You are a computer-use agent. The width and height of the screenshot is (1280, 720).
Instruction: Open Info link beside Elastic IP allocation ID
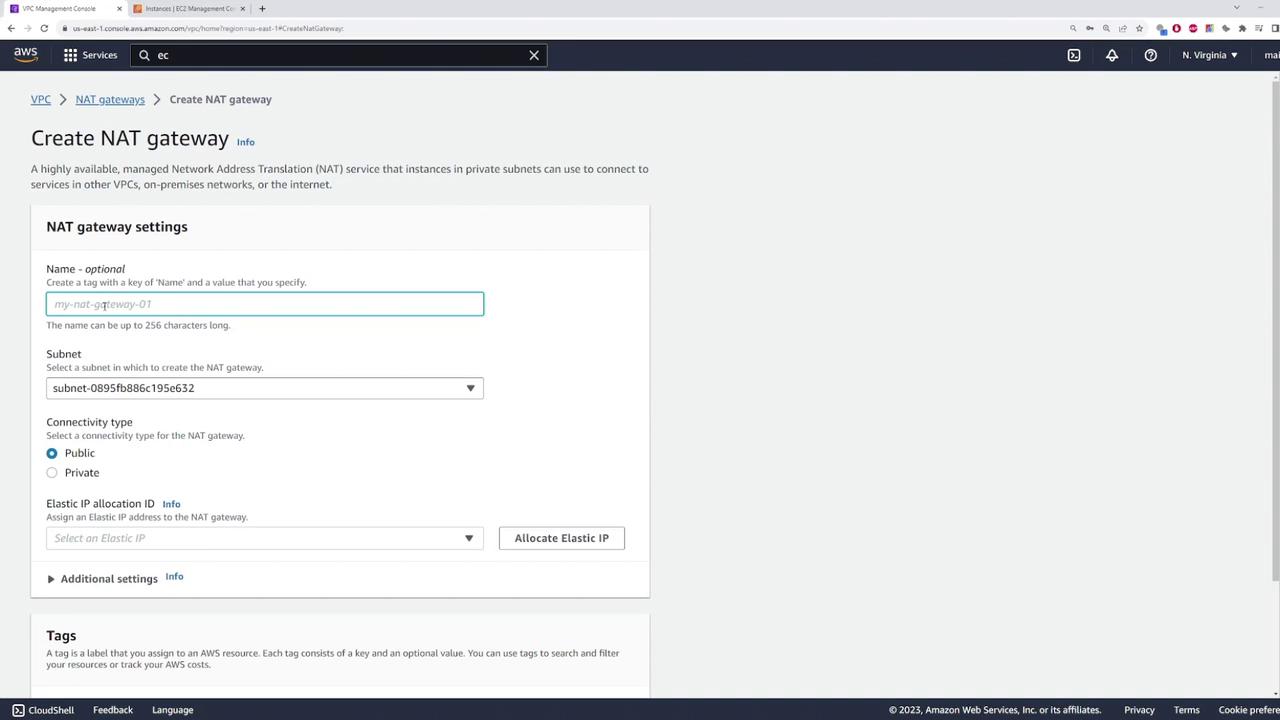tap(171, 504)
